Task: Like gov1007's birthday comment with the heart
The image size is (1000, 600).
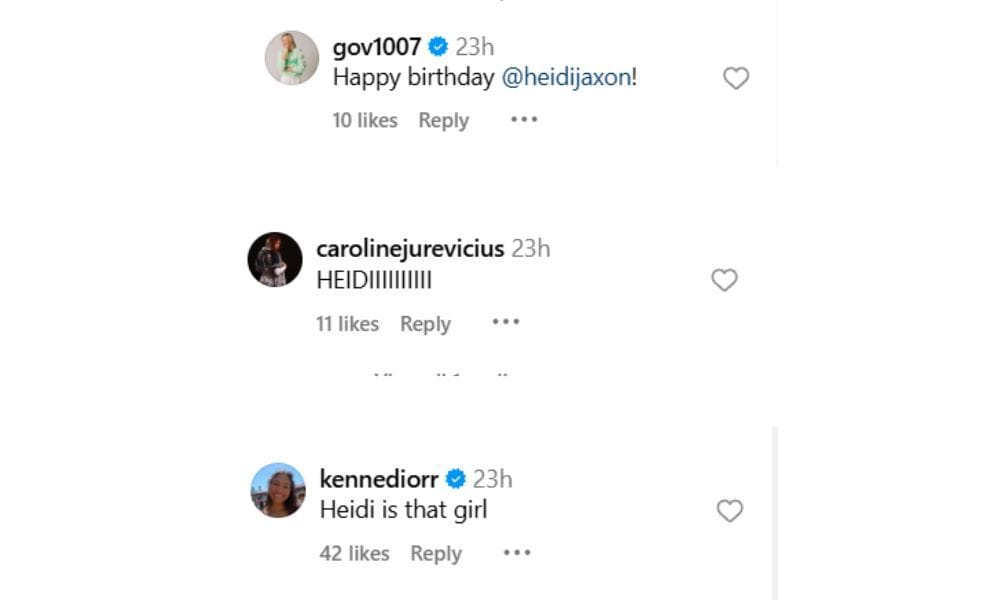Action: click(736, 77)
